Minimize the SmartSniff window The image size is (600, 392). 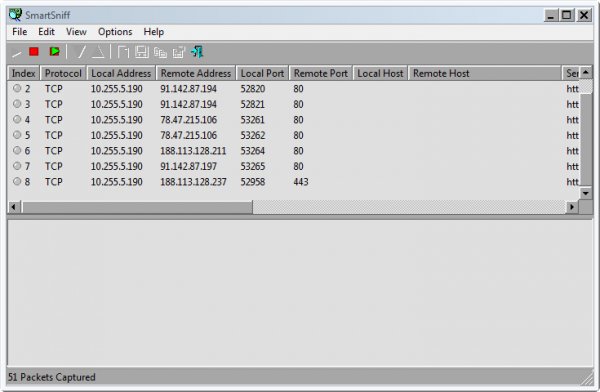pos(551,15)
